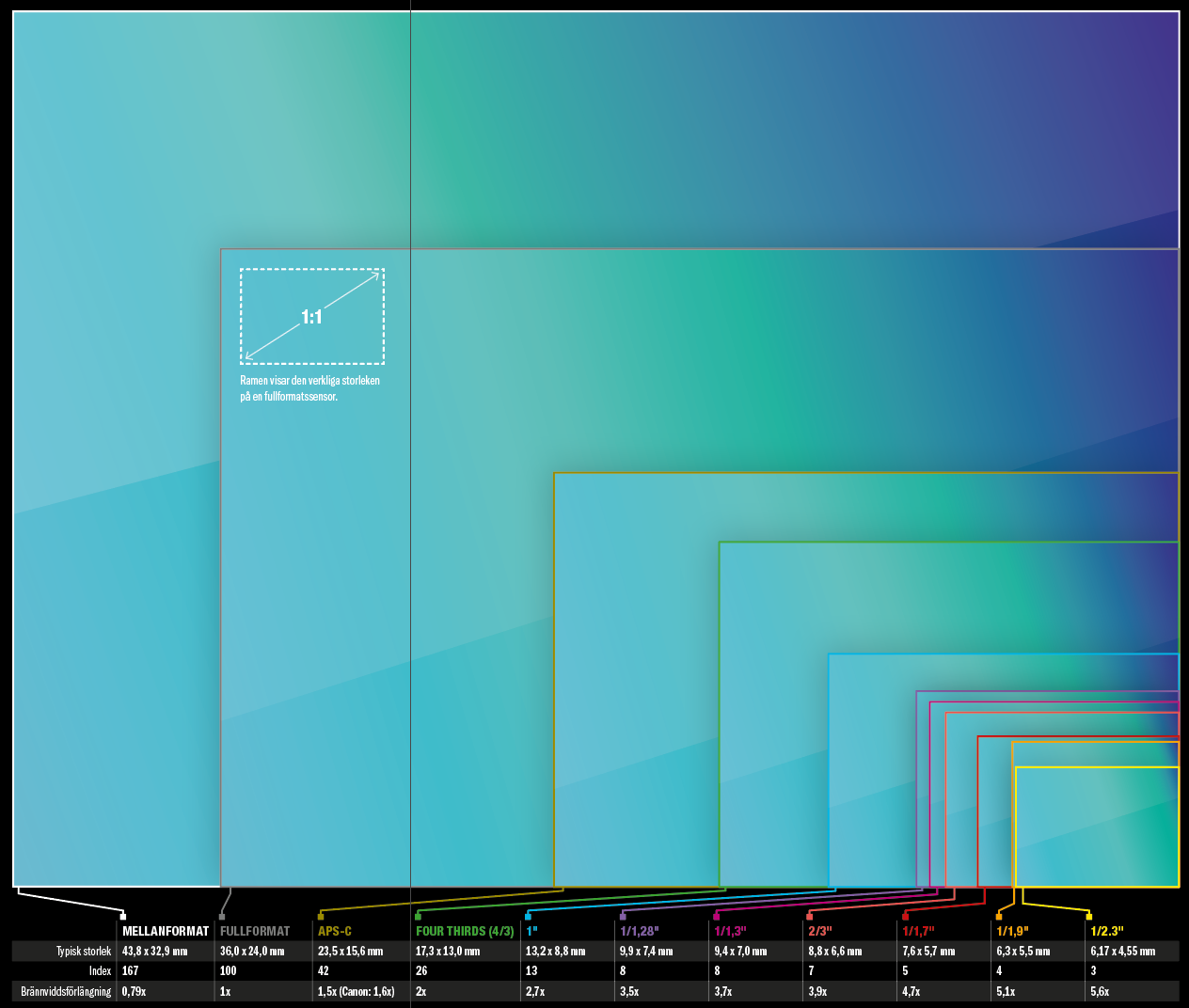Screen dimensions: 1189x1008
Task: Select the 1/1,9" column heading
Action: [x=1012, y=931]
